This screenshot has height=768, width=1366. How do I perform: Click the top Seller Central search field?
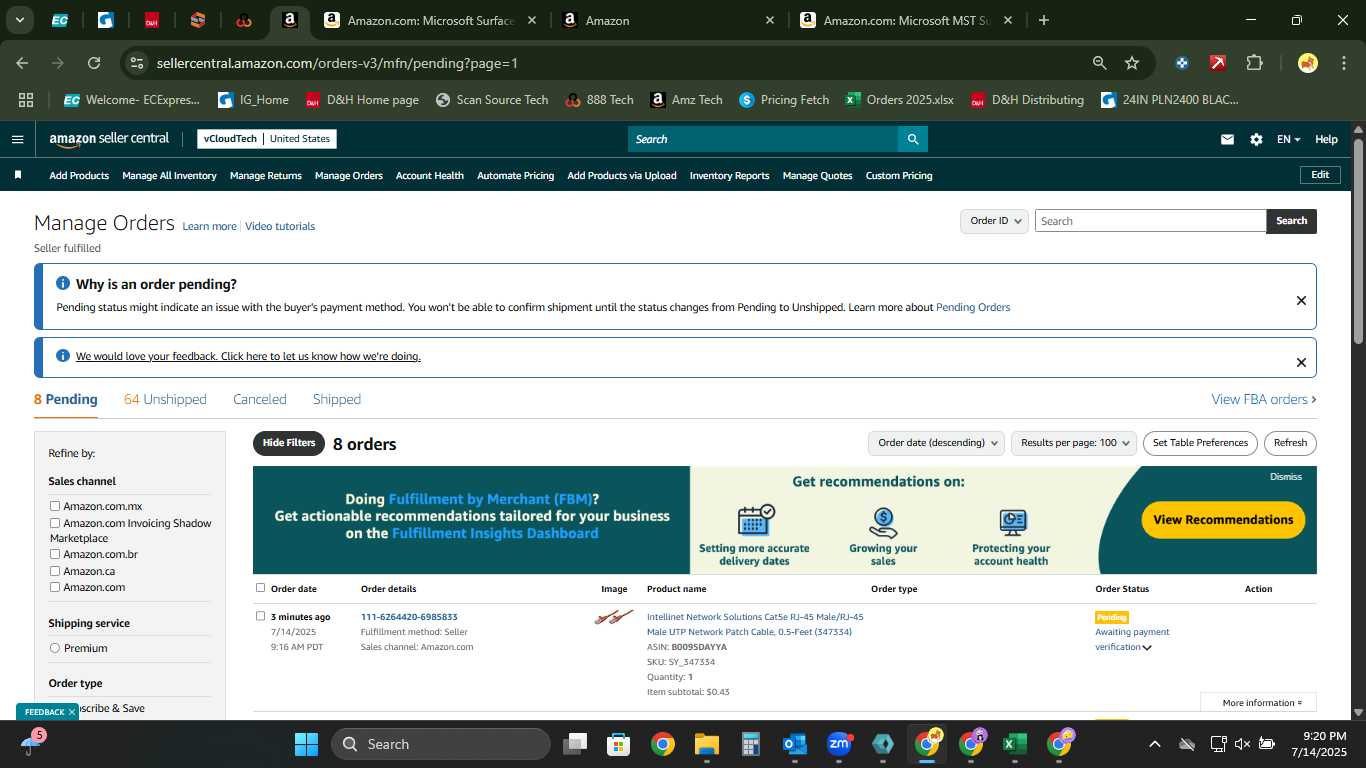coord(763,139)
